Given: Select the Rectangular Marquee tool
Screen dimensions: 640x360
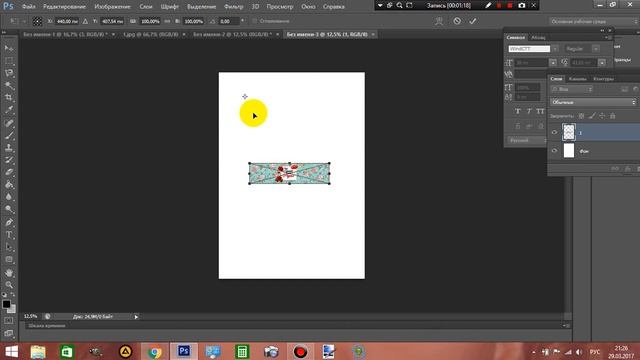Looking at the screenshot, I should pos(9,61).
